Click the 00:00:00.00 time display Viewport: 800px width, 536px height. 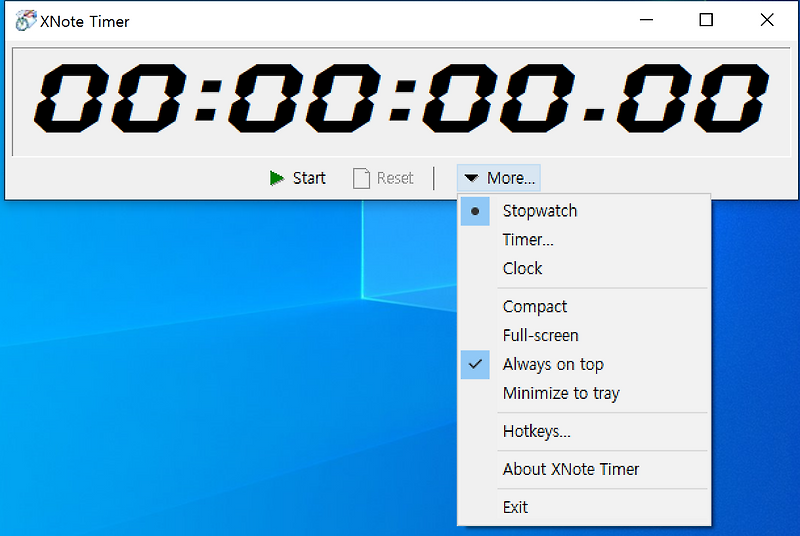(x=401, y=102)
